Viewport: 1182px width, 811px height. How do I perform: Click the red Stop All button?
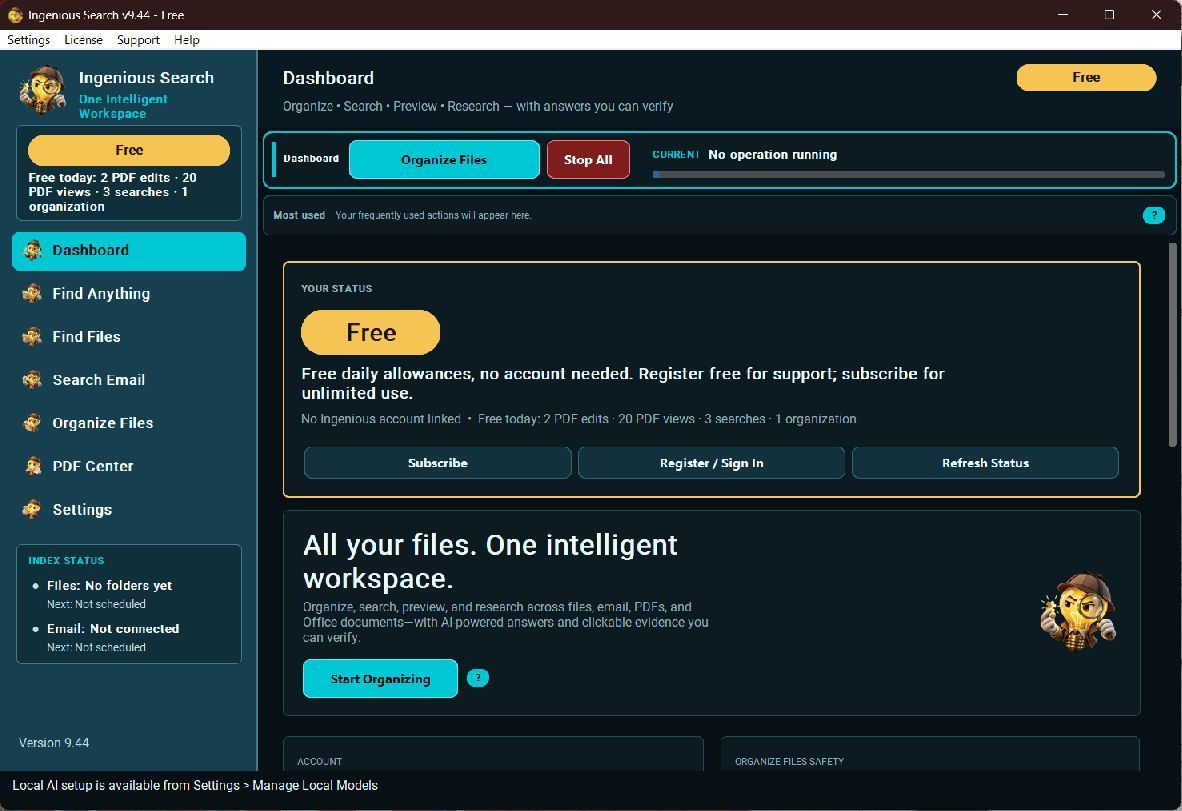[x=588, y=160]
